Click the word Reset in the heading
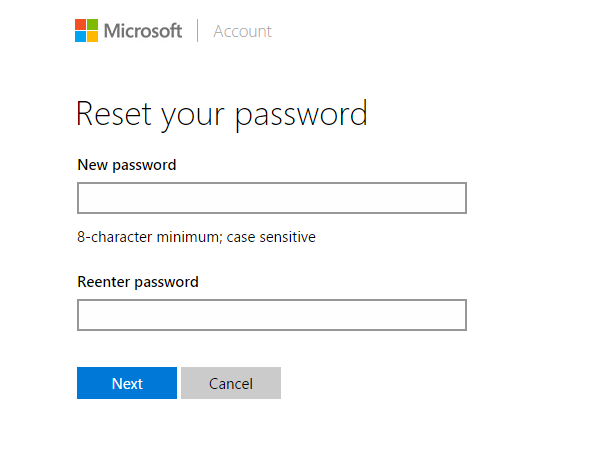This screenshot has width=599, height=462. [114, 113]
